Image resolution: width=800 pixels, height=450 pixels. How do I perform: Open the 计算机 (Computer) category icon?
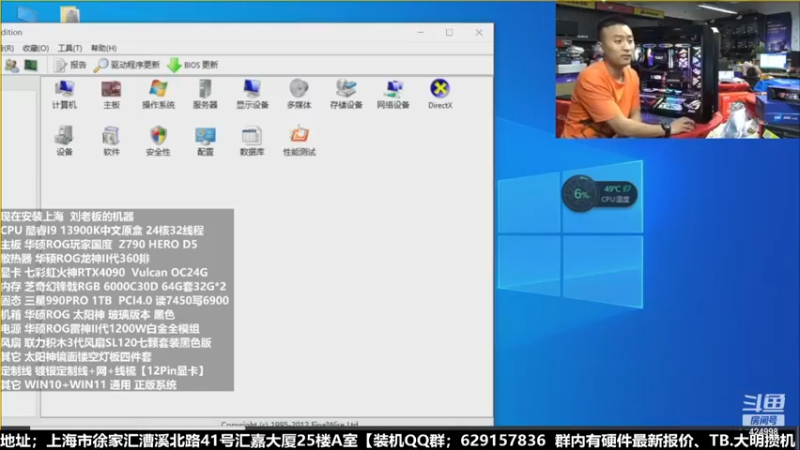click(x=64, y=94)
